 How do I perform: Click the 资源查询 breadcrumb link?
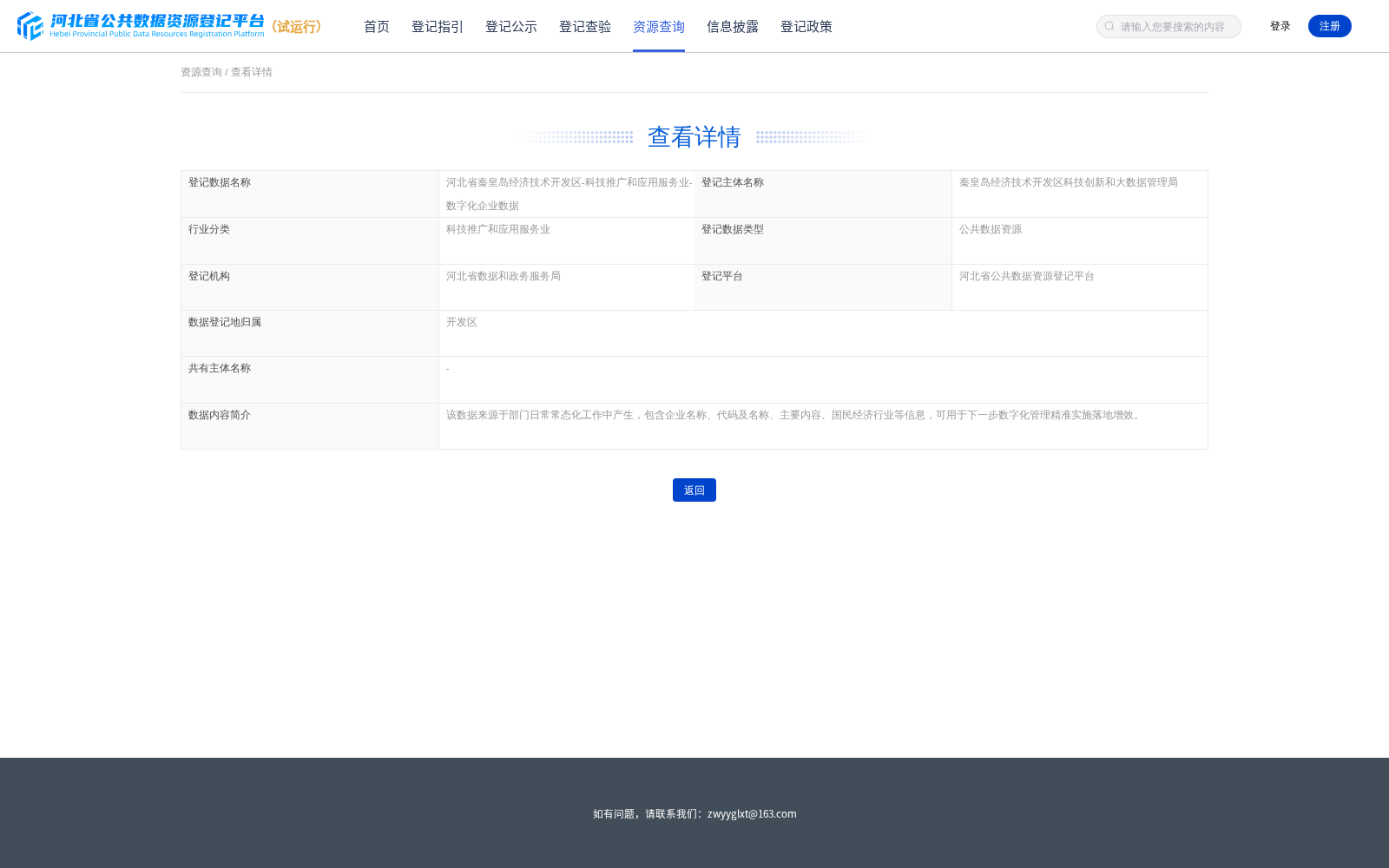click(x=201, y=72)
